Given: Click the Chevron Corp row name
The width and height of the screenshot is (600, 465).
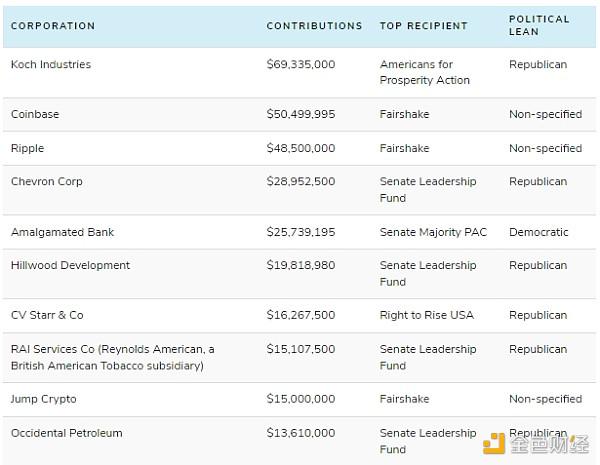Looking at the screenshot, I should pos(47,181).
